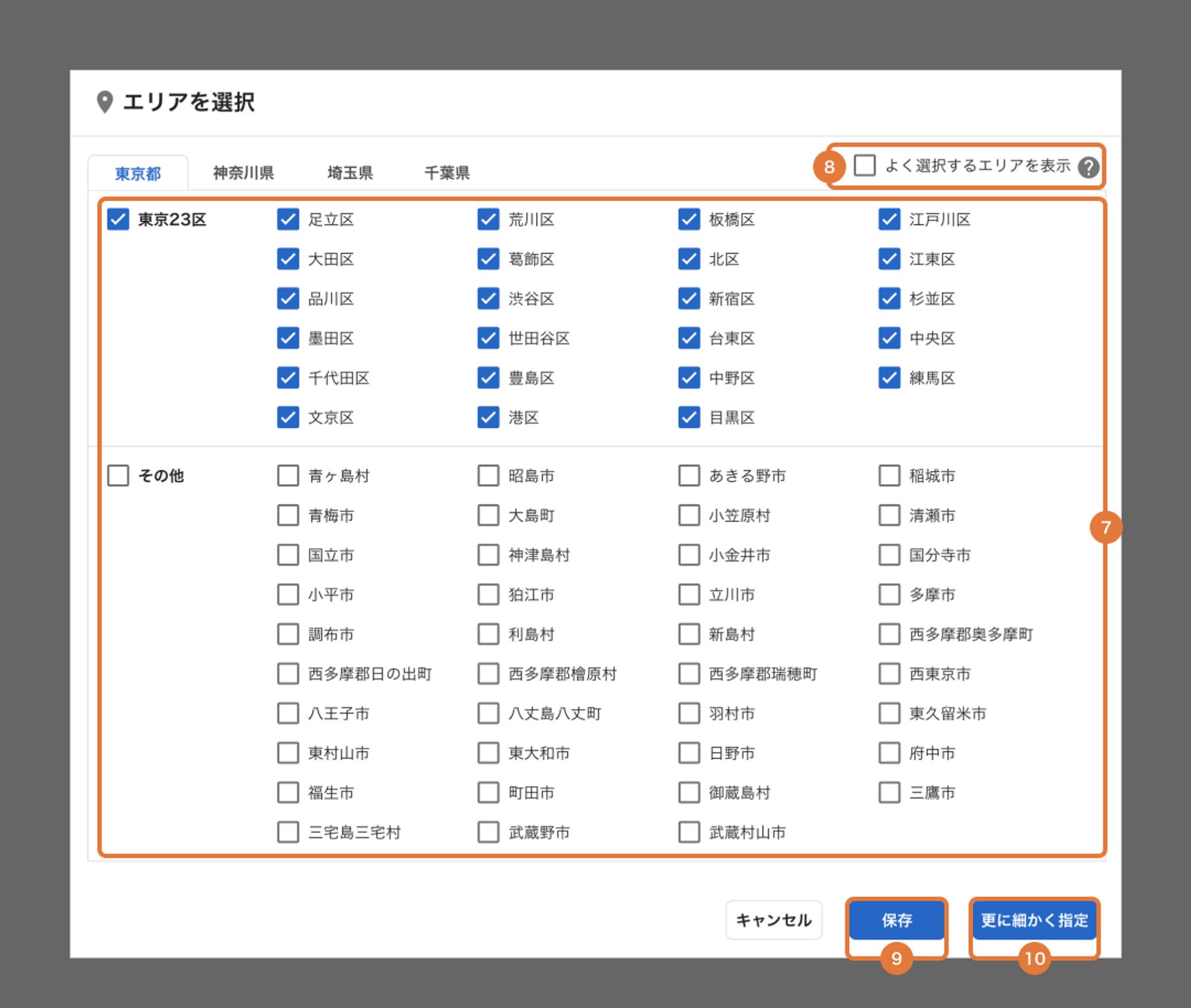Uncheck 文京区 checkbox
This screenshot has height=1008, width=1191.
(288, 417)
